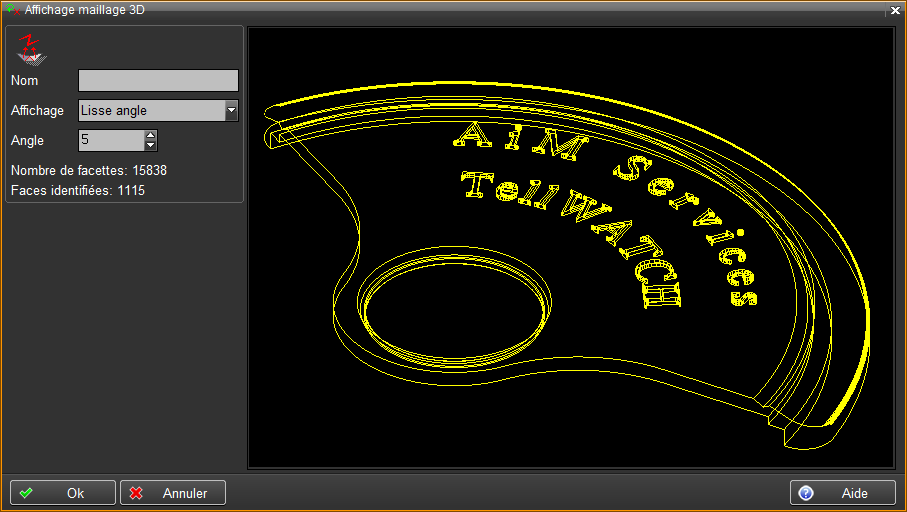
Task: Click into the Nom text field
Action: click(x=158, y=80)
